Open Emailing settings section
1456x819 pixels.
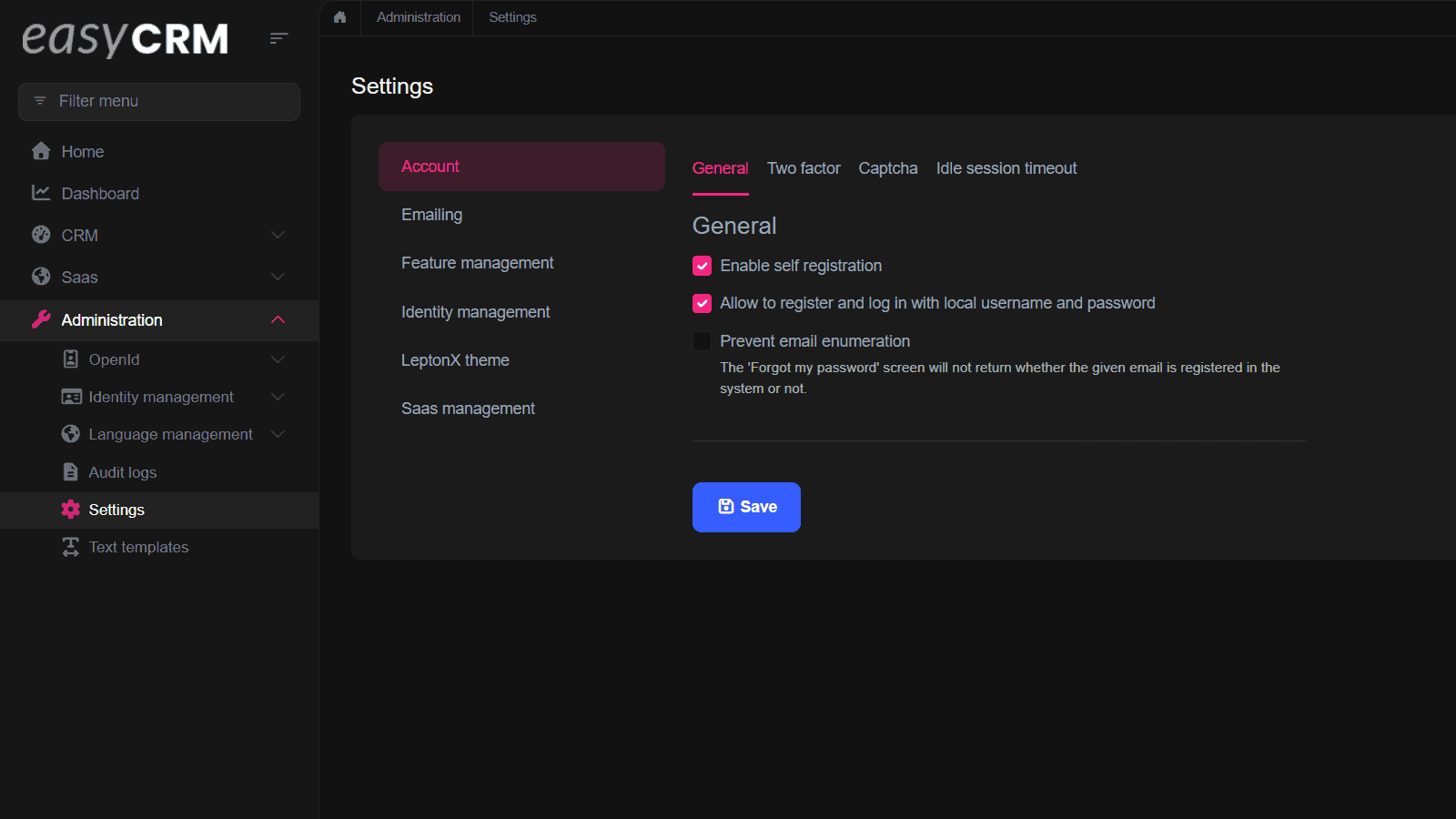[521, 215]
